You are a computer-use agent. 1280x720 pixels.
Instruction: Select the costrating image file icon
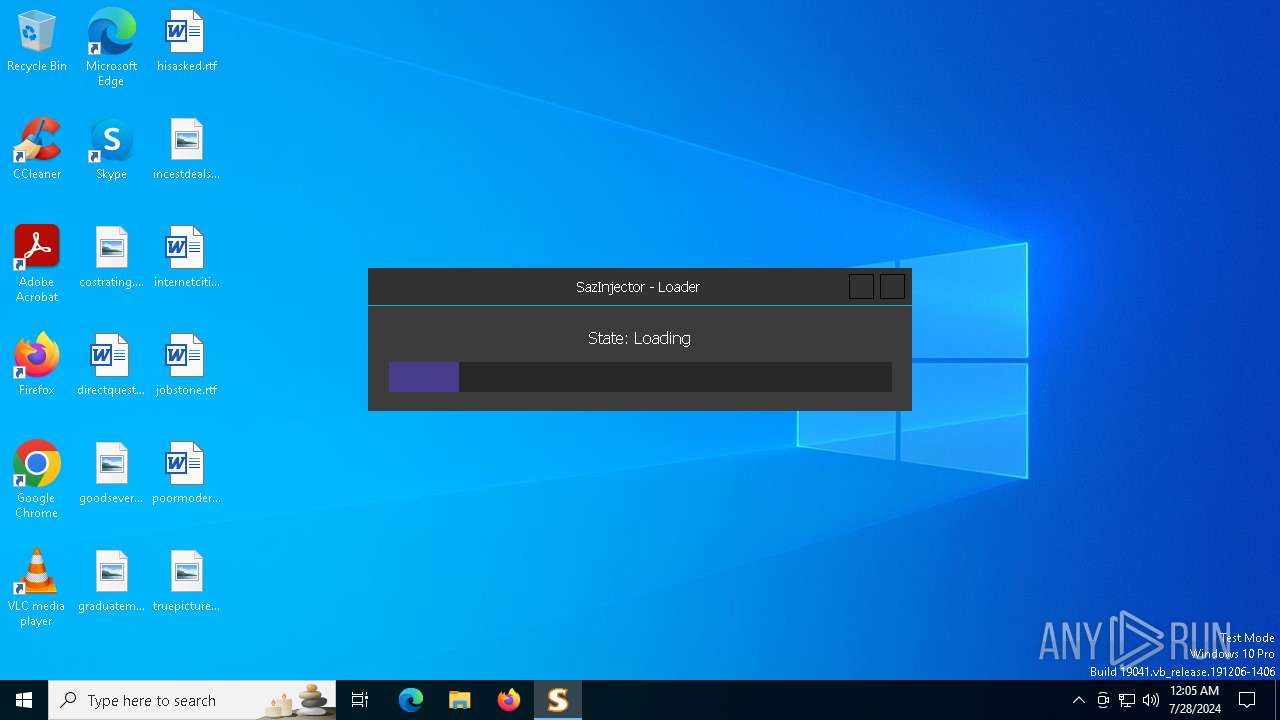tap(111, 258)
